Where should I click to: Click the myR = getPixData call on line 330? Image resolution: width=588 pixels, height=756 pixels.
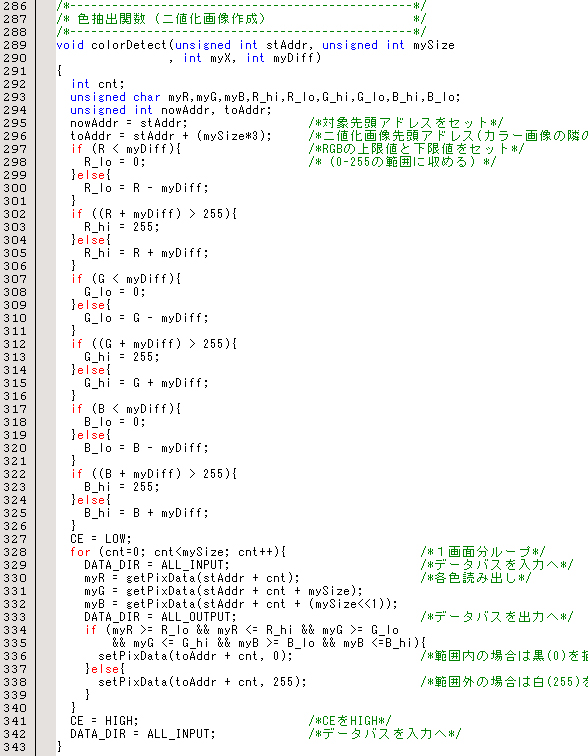coord(192,579)
